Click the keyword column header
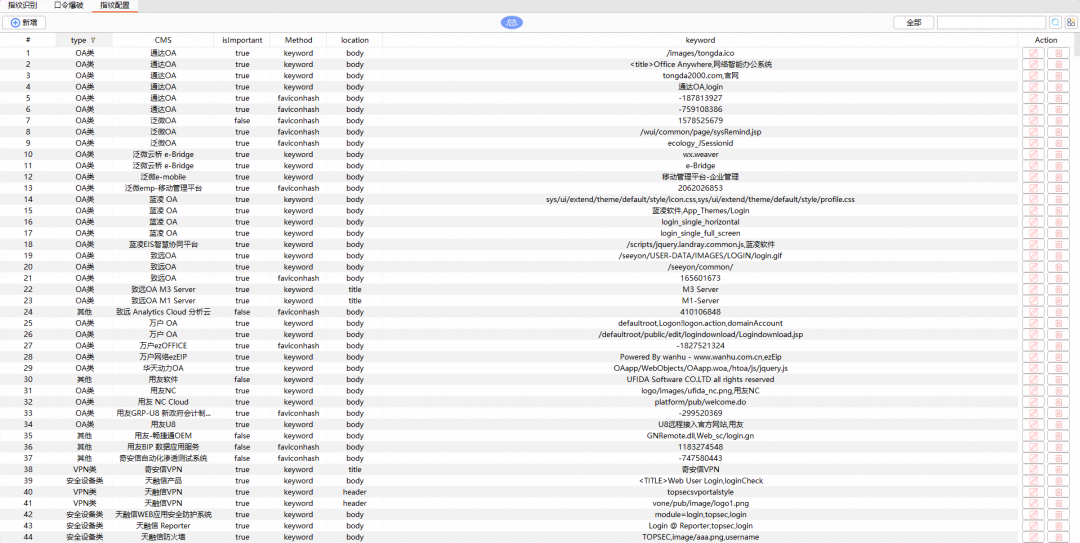This screenshot has height=543, width=1080. [x=700, y=40]
